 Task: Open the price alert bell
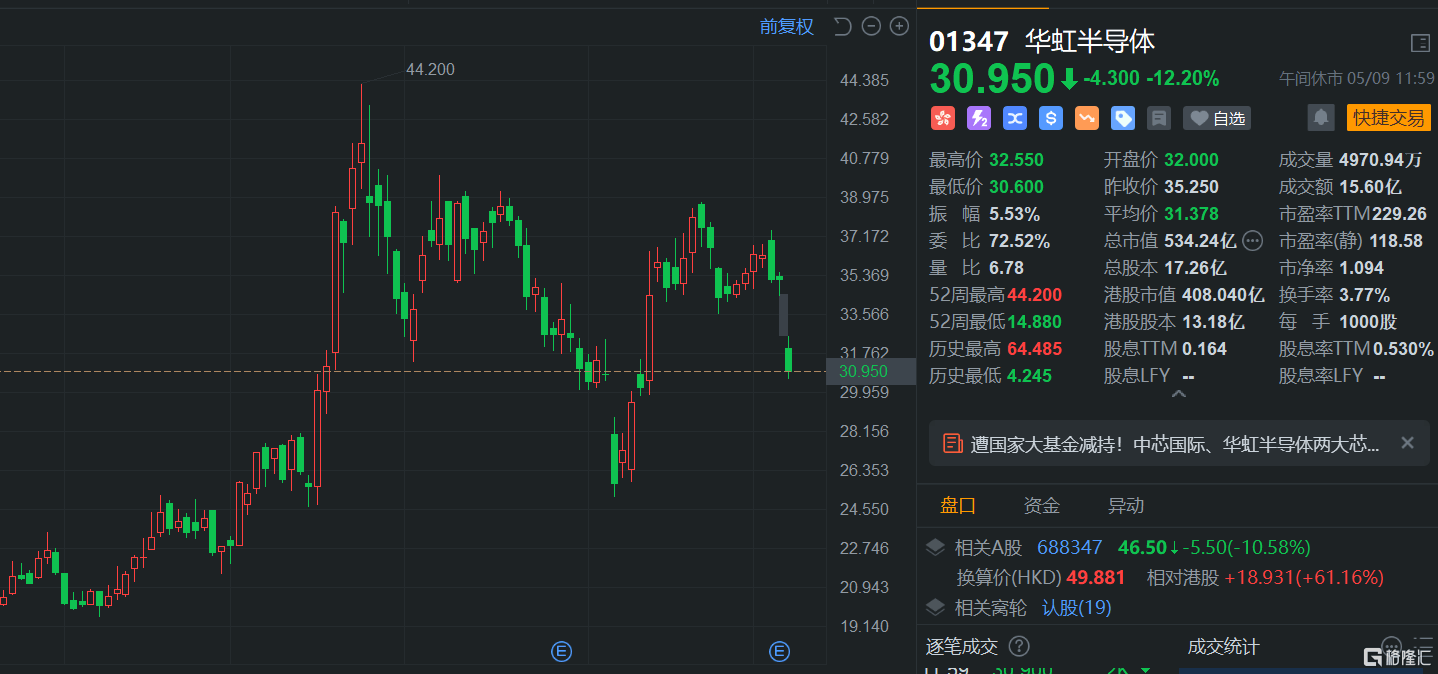(1321, 118)
